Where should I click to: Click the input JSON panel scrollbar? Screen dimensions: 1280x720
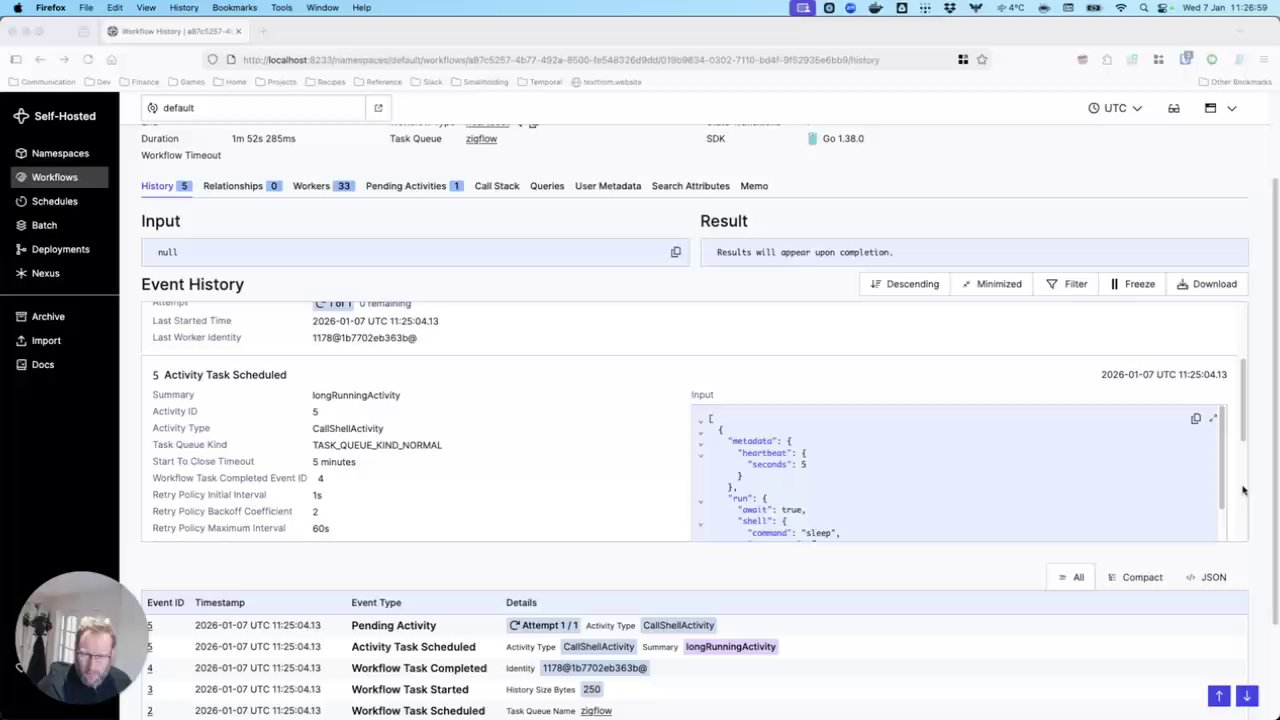point(1222,458)
